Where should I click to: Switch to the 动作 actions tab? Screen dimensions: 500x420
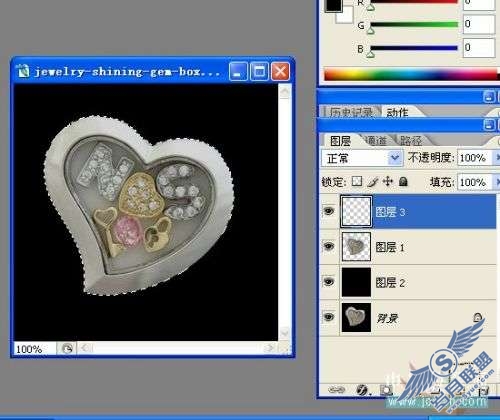click(x=397, y=112)
